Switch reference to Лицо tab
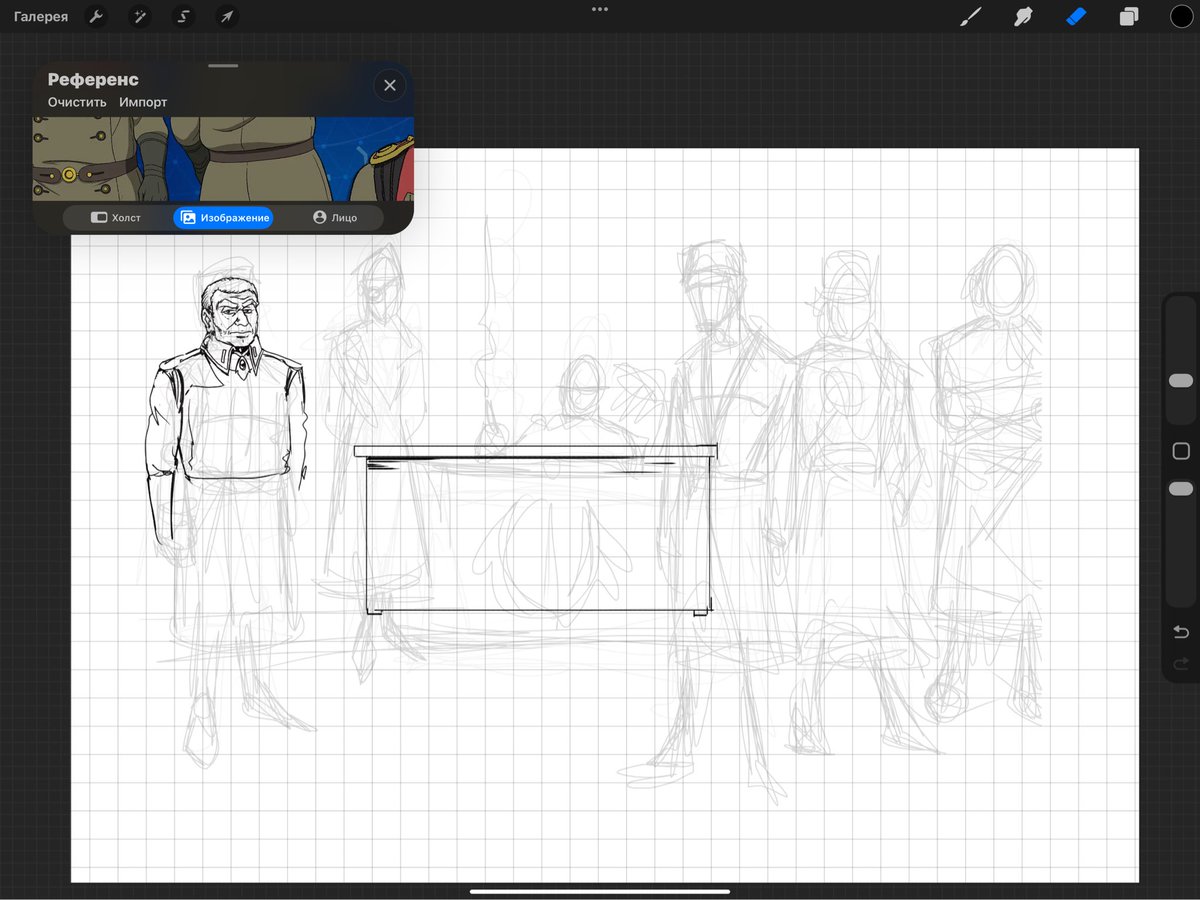1200x900 pixels. click(334, 217)
